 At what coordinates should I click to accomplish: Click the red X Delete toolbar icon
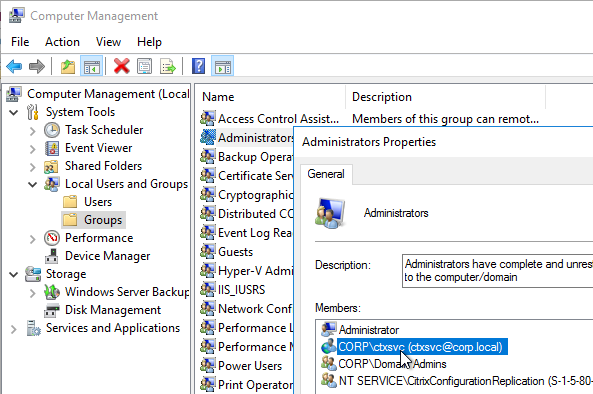122,67
